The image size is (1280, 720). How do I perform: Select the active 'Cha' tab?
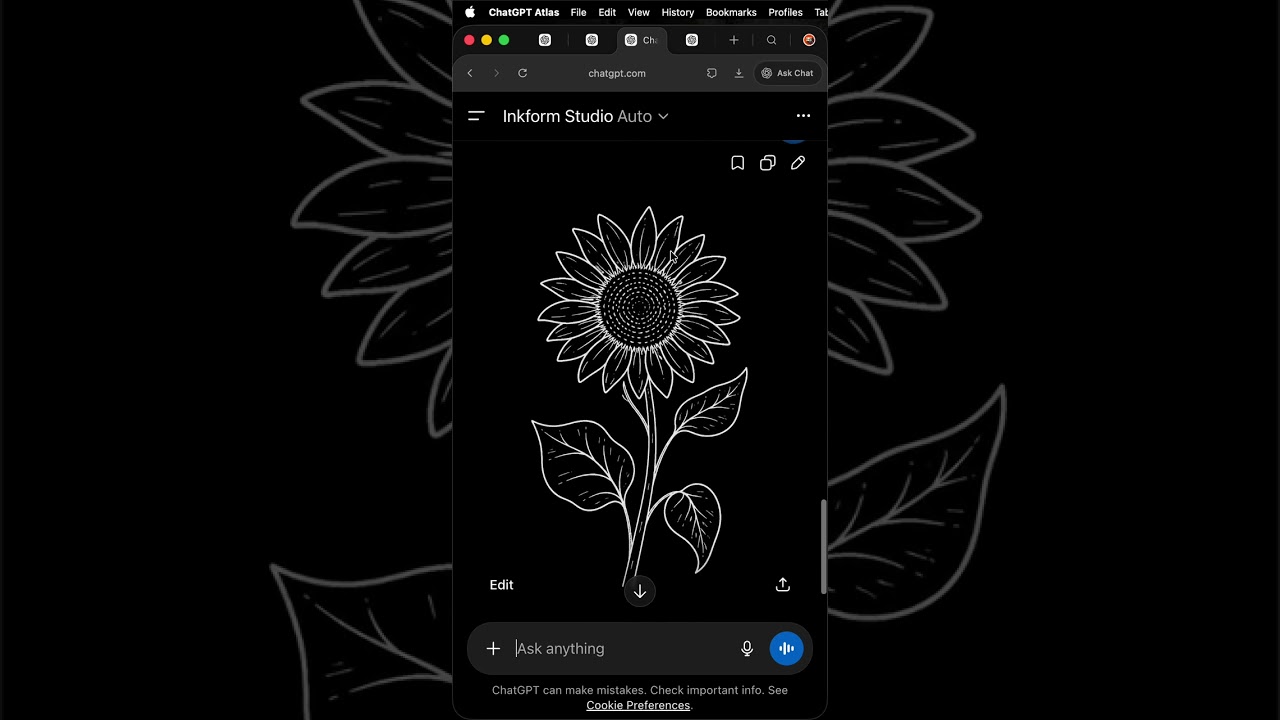tap(641, 40)
